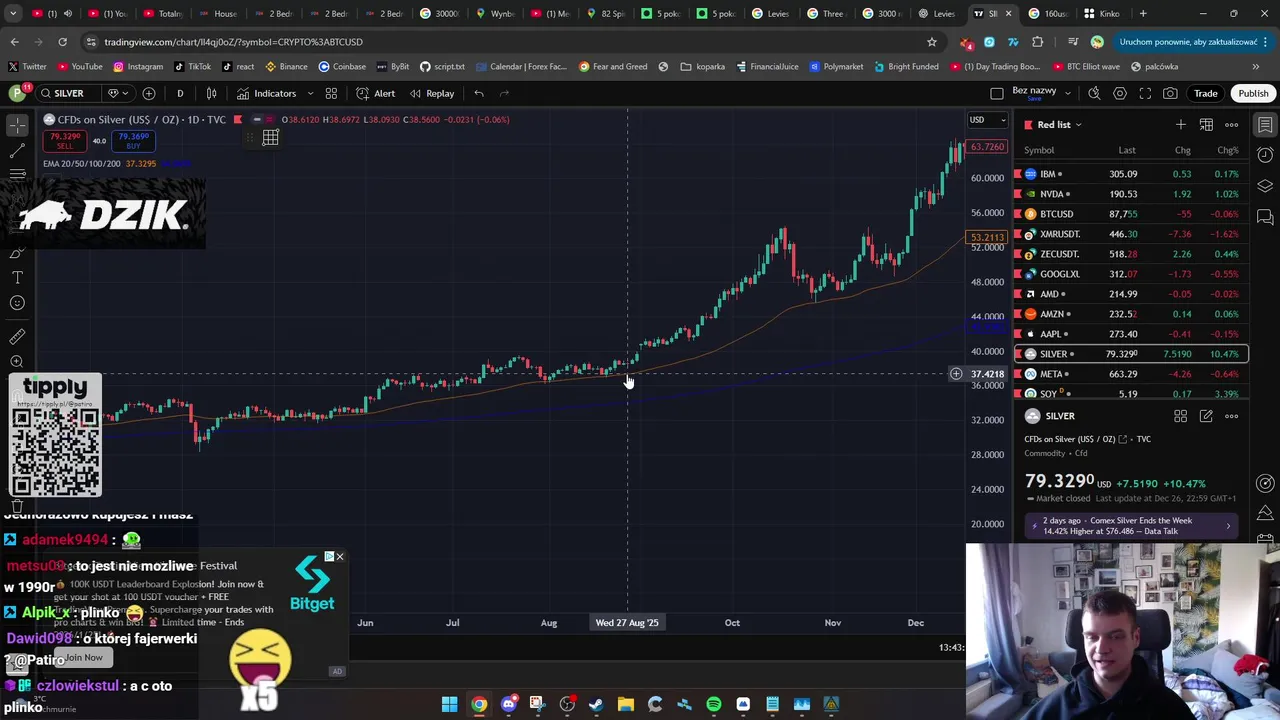Undo the last chart action

(x=479, y=93)
